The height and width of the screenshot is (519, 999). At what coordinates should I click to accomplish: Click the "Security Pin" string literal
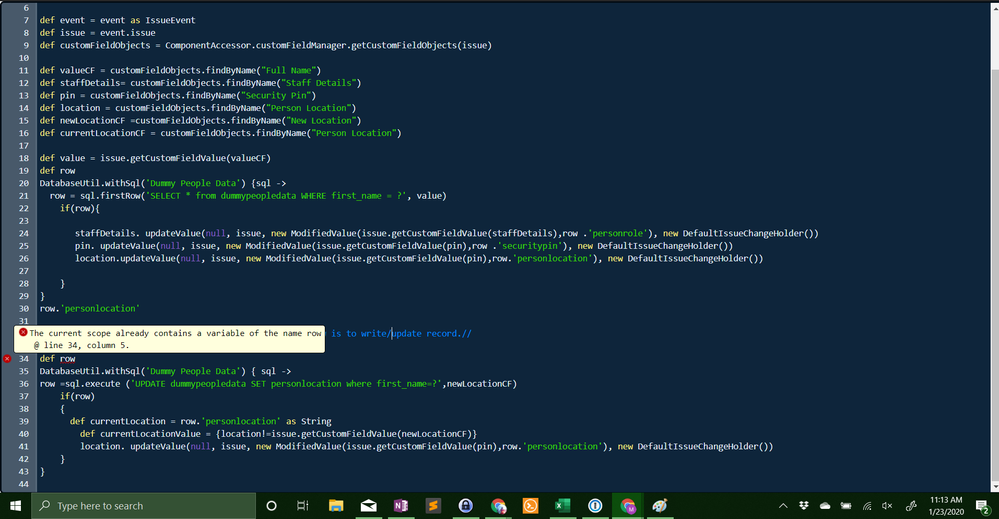click(276, 96)
